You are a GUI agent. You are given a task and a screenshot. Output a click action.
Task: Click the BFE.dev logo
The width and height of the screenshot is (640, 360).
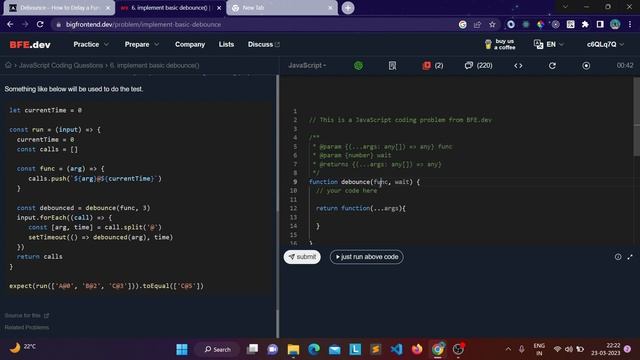(x=30, y=44)
